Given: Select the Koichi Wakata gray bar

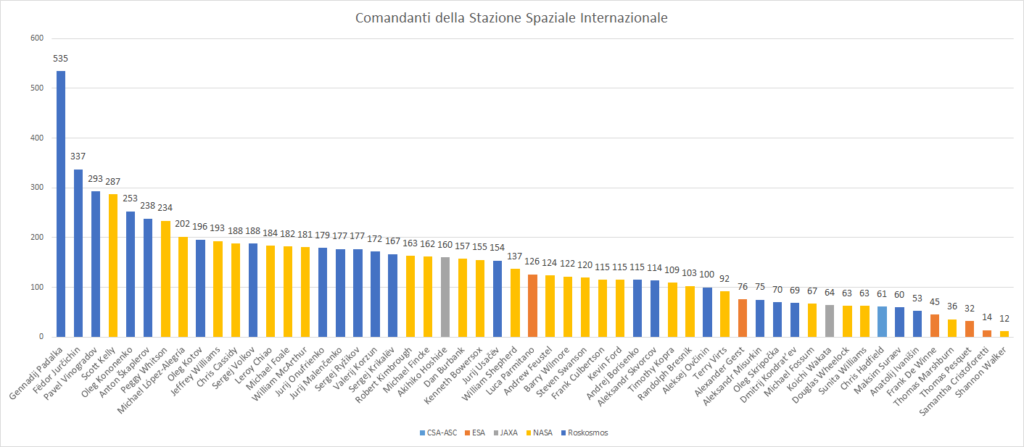Looking at the screenshot, I should (x=830, y=321).
